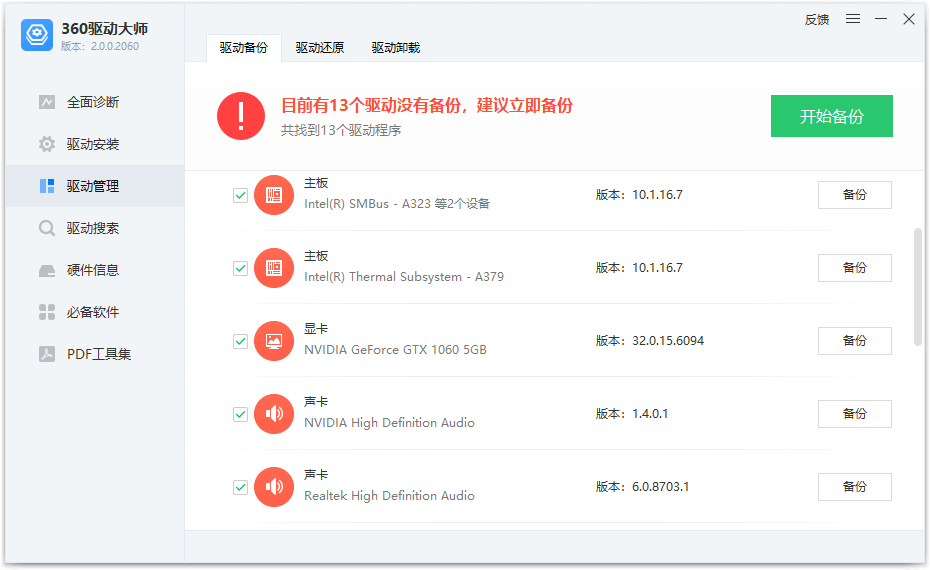This screenshot has height=570, width=930.
Task: Click the 共找到13个驱动程序 summary text
Action: (340, 130)
